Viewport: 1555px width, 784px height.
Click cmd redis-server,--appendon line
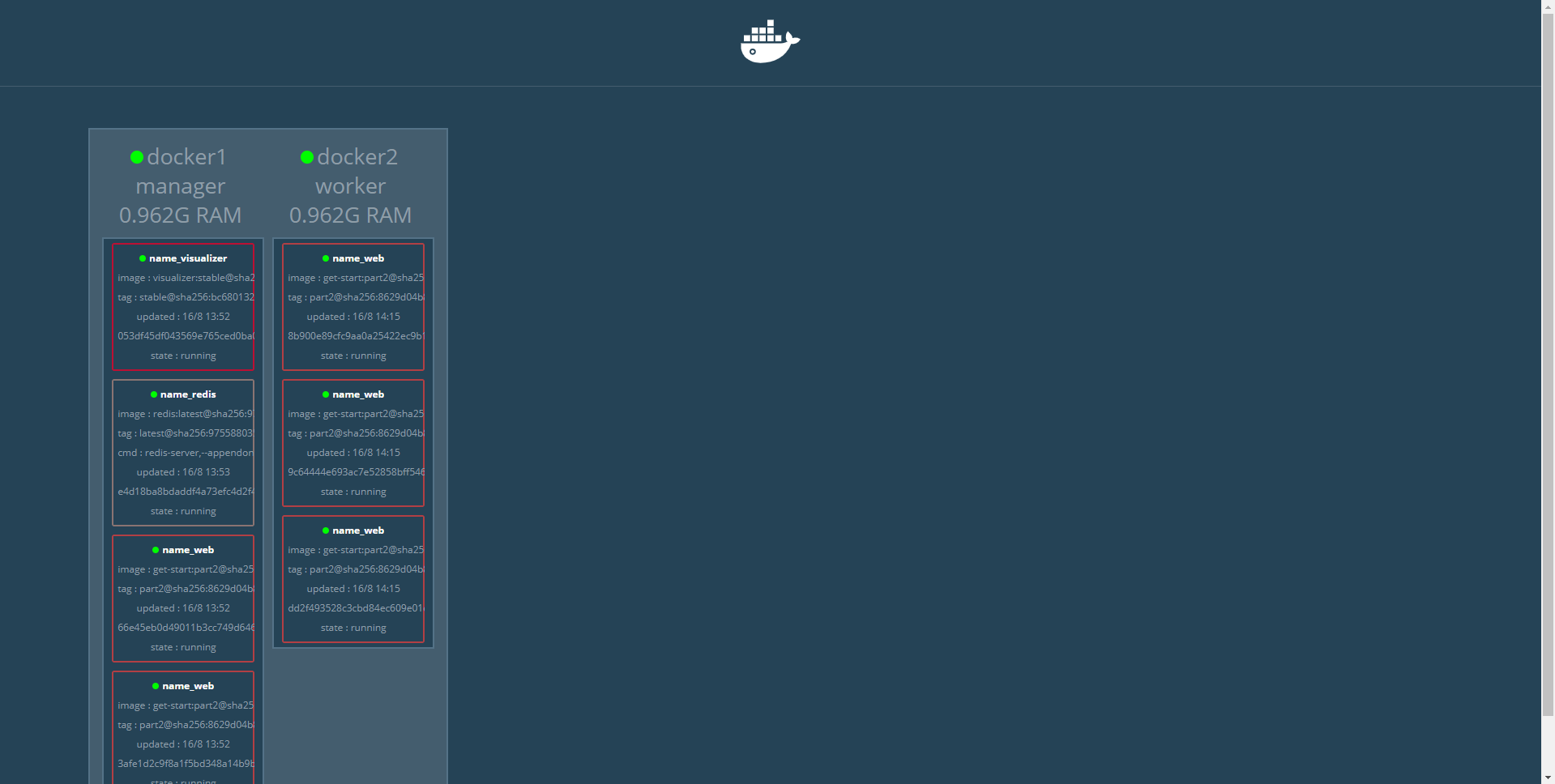[186, 453]
